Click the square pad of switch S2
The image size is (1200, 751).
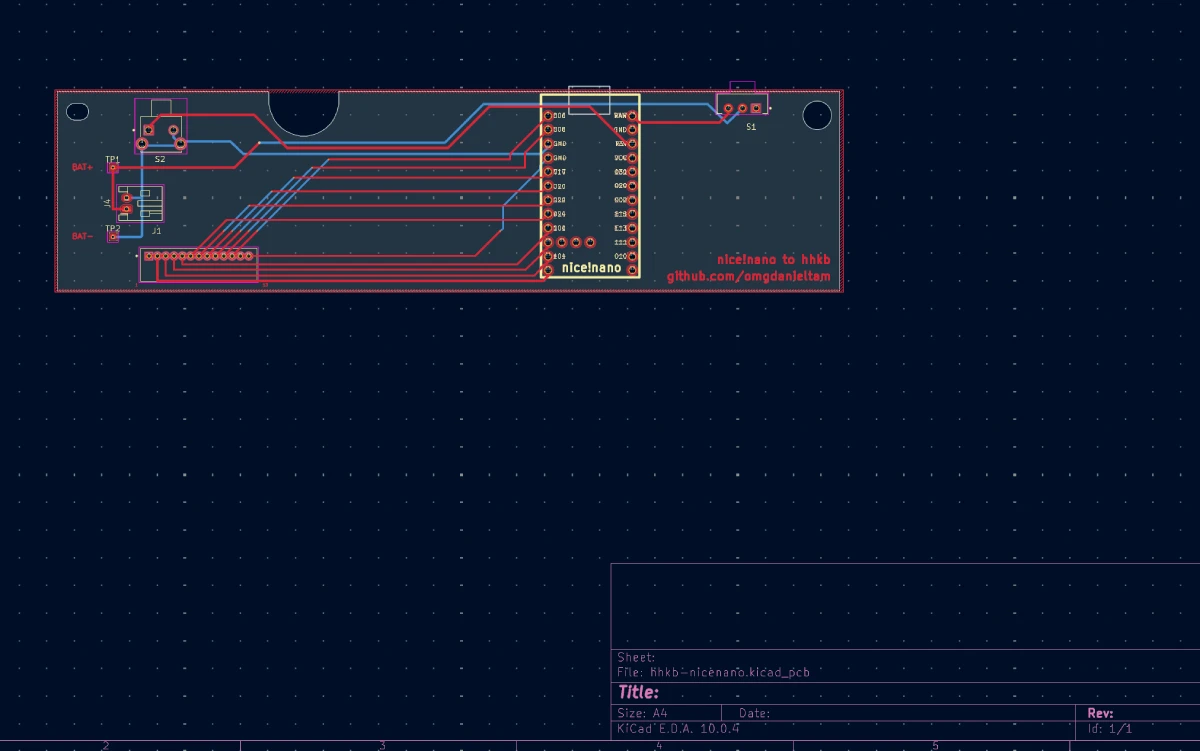coord(149,130)
